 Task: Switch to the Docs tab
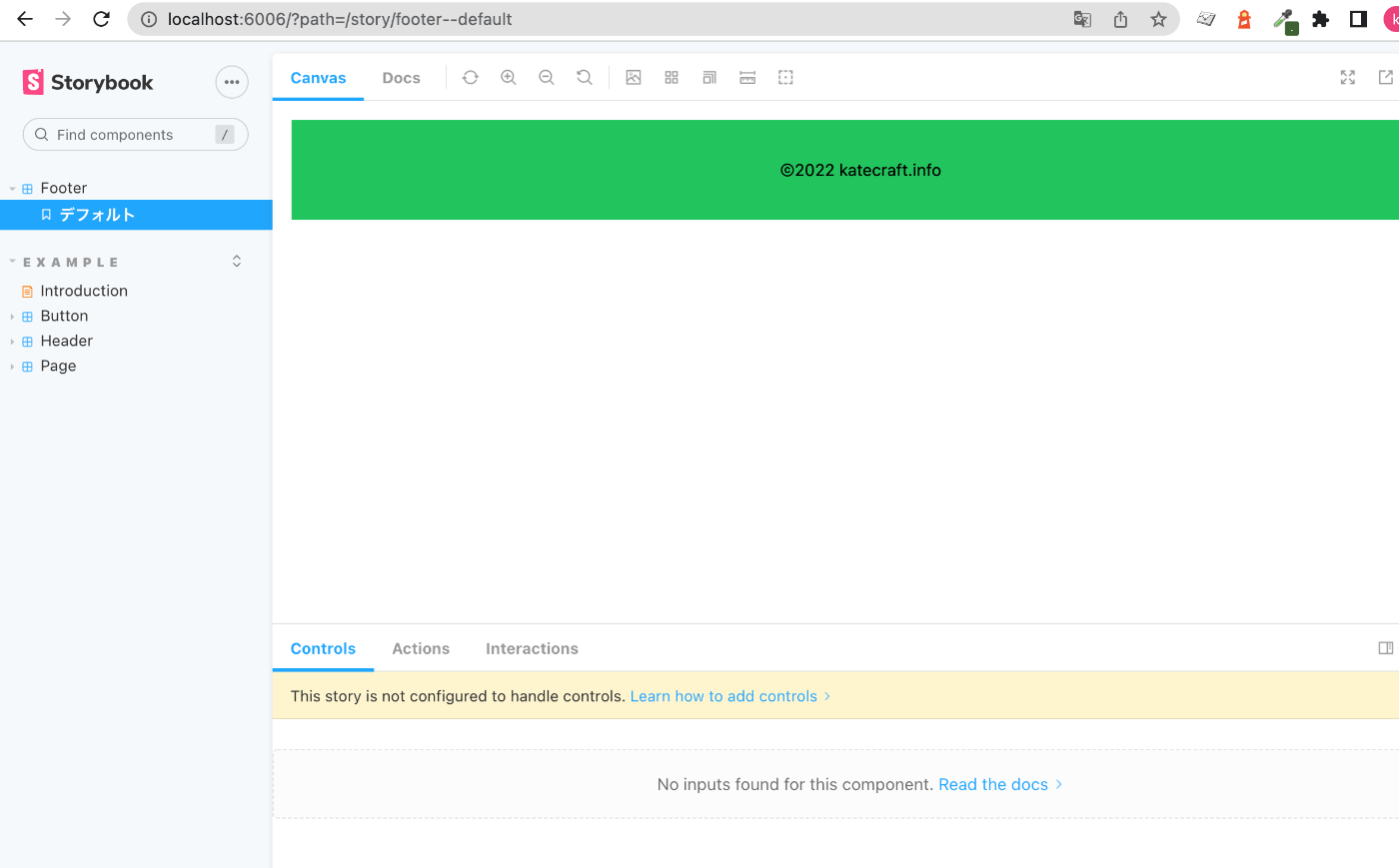401,78
